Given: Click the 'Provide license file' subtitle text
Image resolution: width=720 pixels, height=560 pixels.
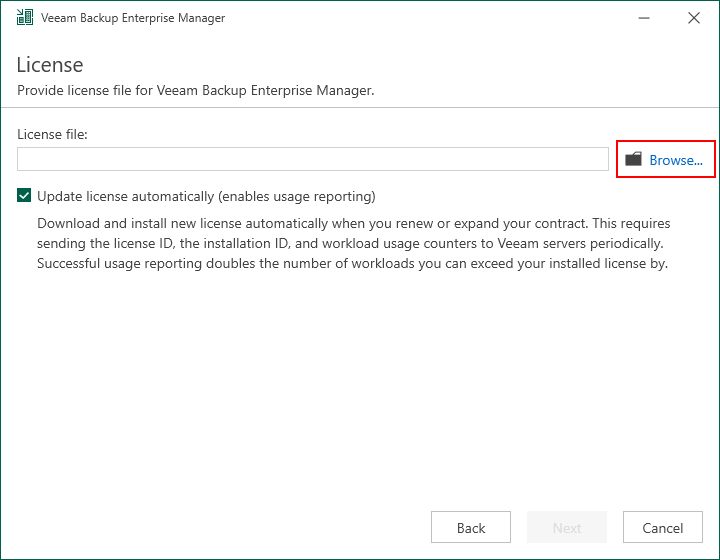Looking at the screenshot, I should (x=196, y=90).
